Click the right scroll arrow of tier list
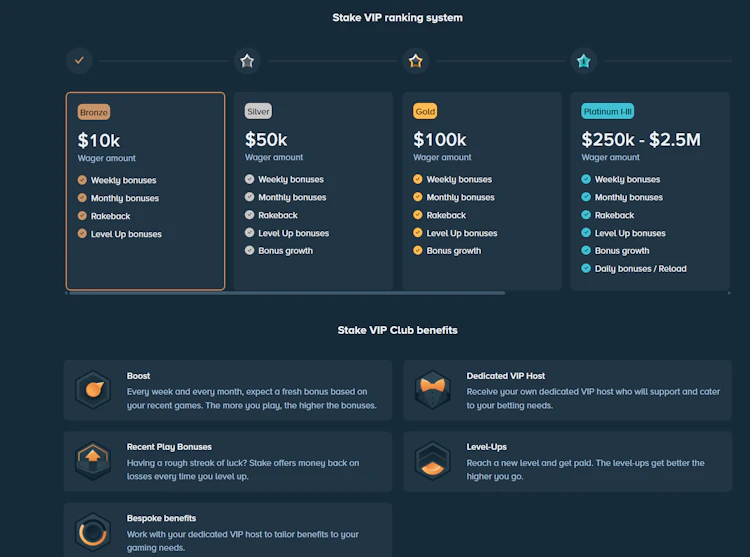Viewport: 750px width, 557px height. pos(729,293)
